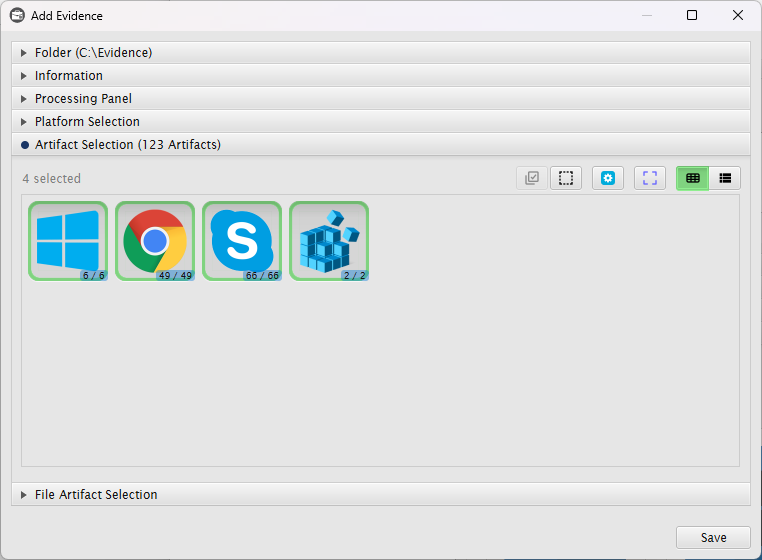Expand the Folder (C:\Evidence) section
762x560 pixels.
(x=381, y=52)
